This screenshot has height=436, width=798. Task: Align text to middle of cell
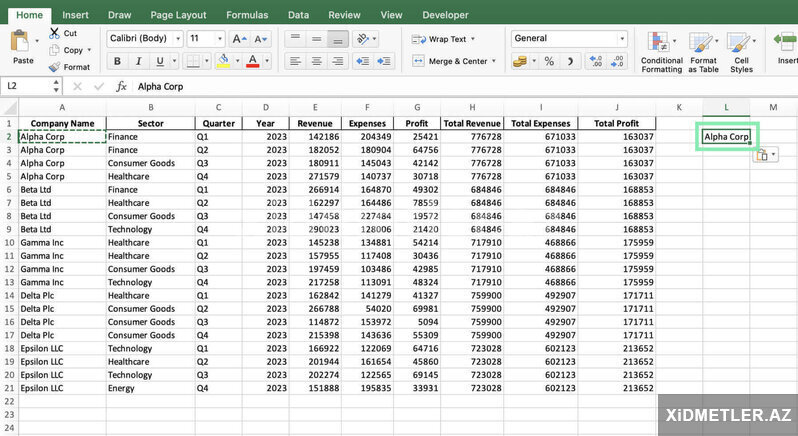[x=317, y=39]
